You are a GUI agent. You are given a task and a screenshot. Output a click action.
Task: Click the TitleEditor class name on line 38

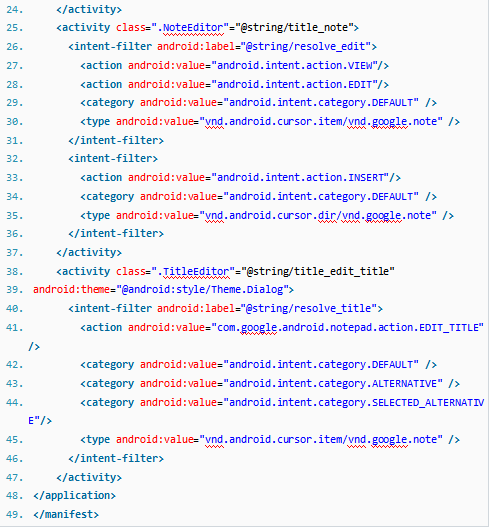196,271
